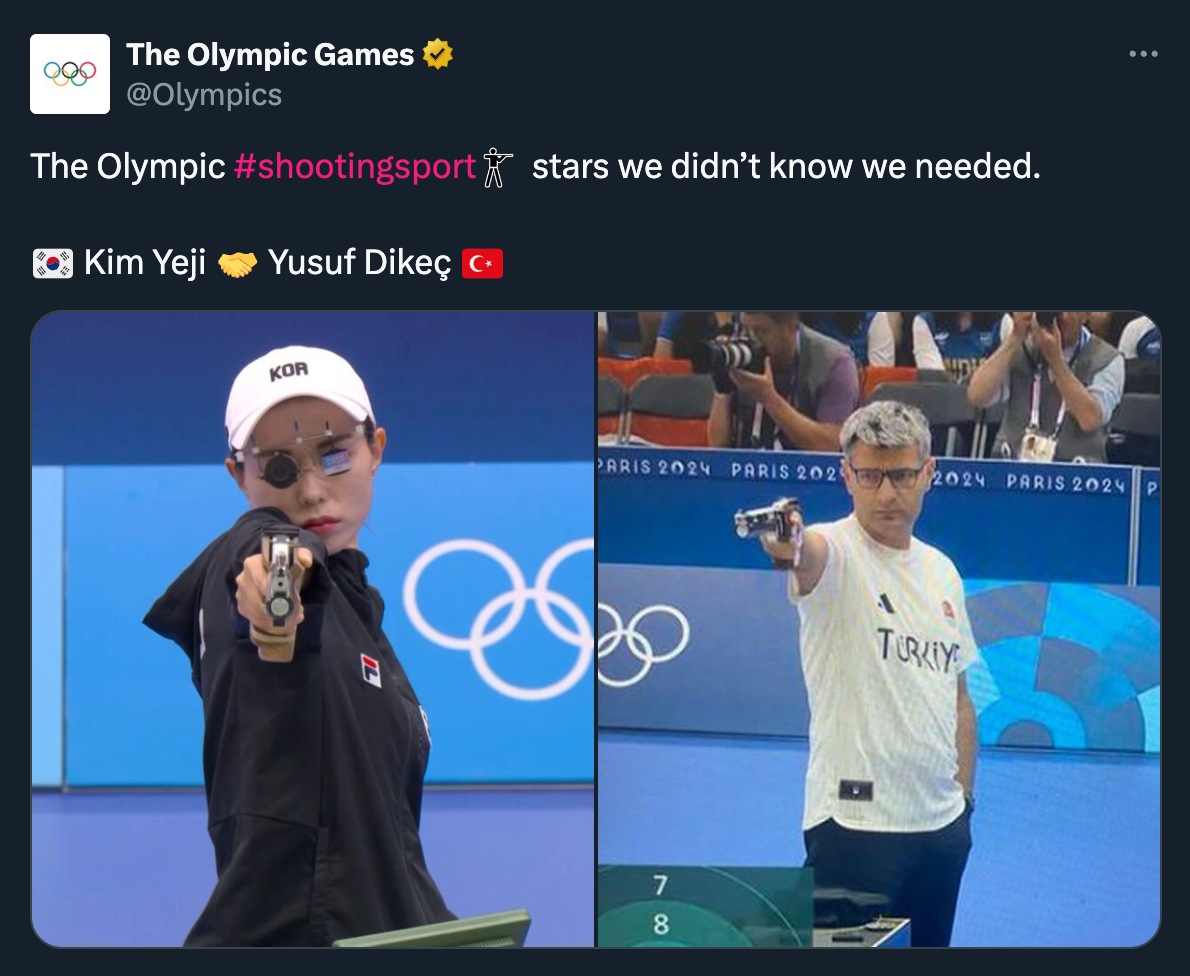The image size is (1190, 976).
Task: Click the South Korea flag emoji
Action: (x=53, y=263)
